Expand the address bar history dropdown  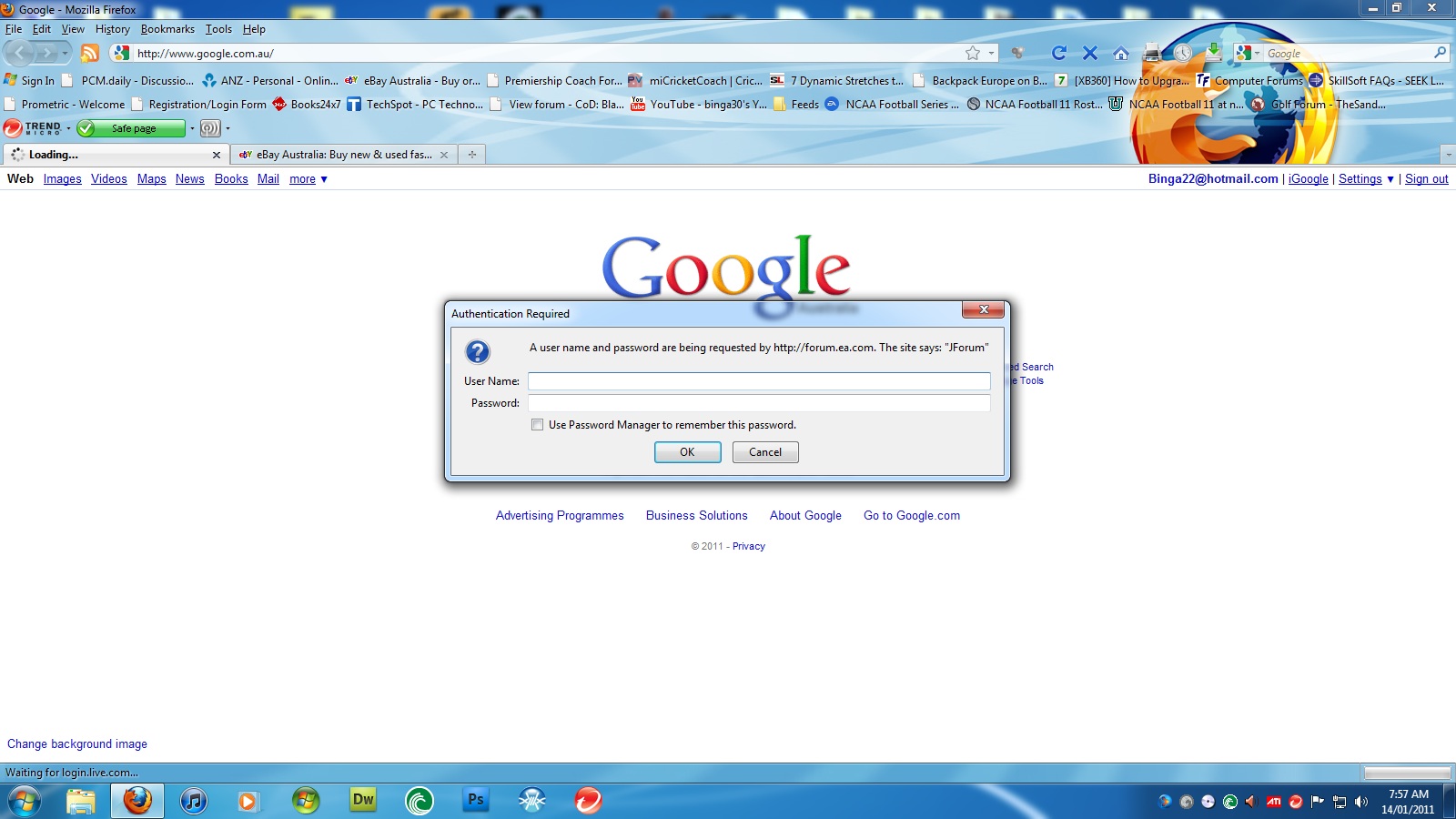(x=992, y=53)
